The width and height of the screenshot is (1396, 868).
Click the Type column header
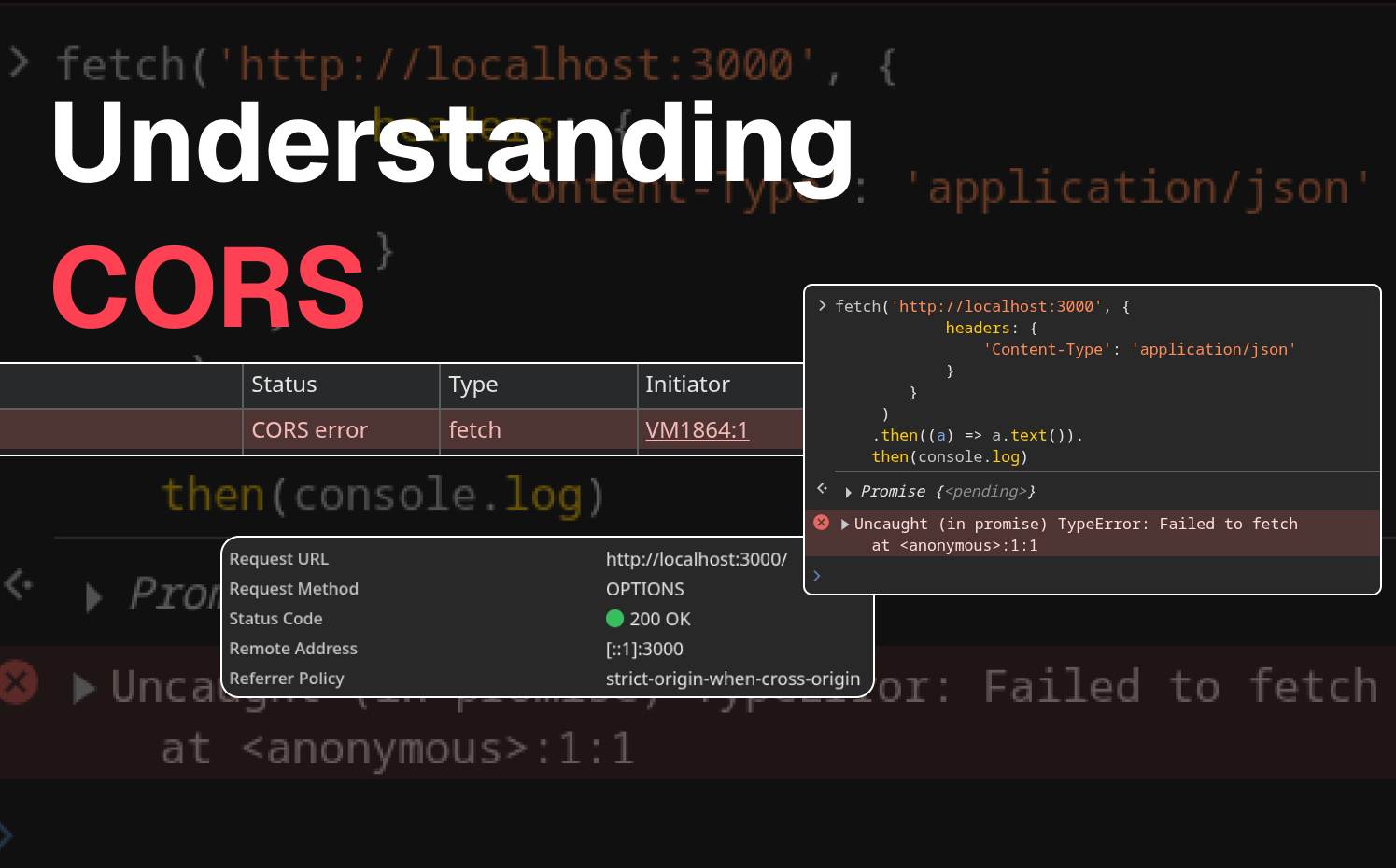point(472,385)
